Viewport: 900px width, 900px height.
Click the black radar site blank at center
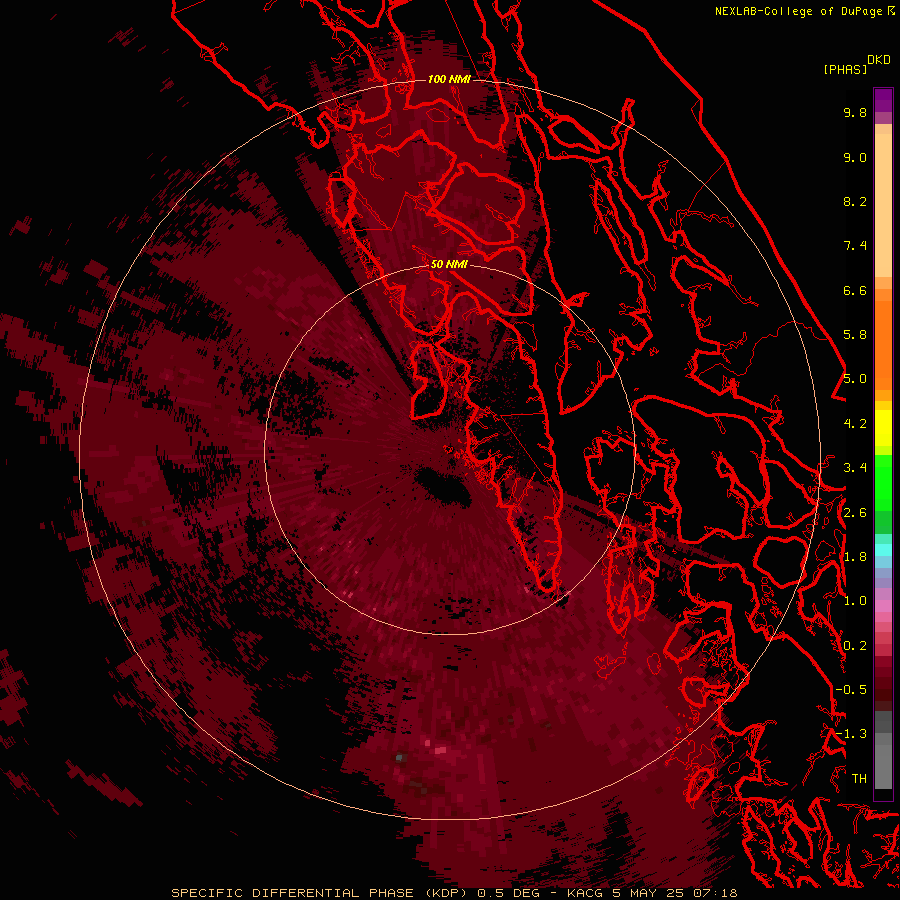(444, 486)
